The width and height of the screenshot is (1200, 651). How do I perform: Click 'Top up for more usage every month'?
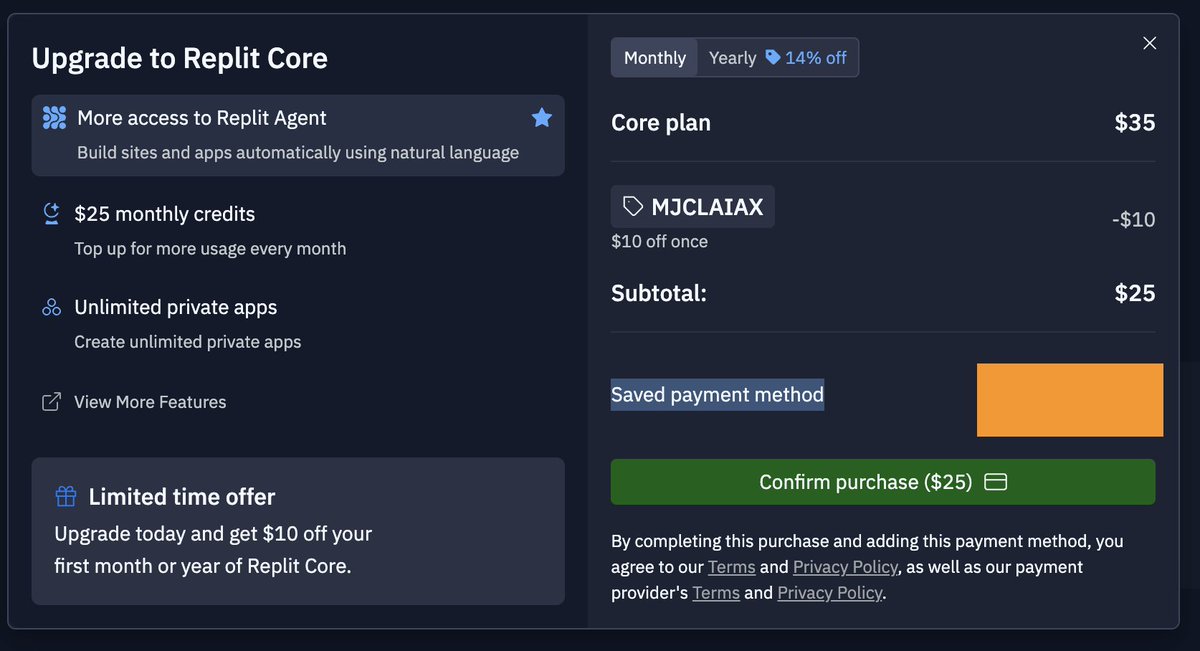point(210,248)
